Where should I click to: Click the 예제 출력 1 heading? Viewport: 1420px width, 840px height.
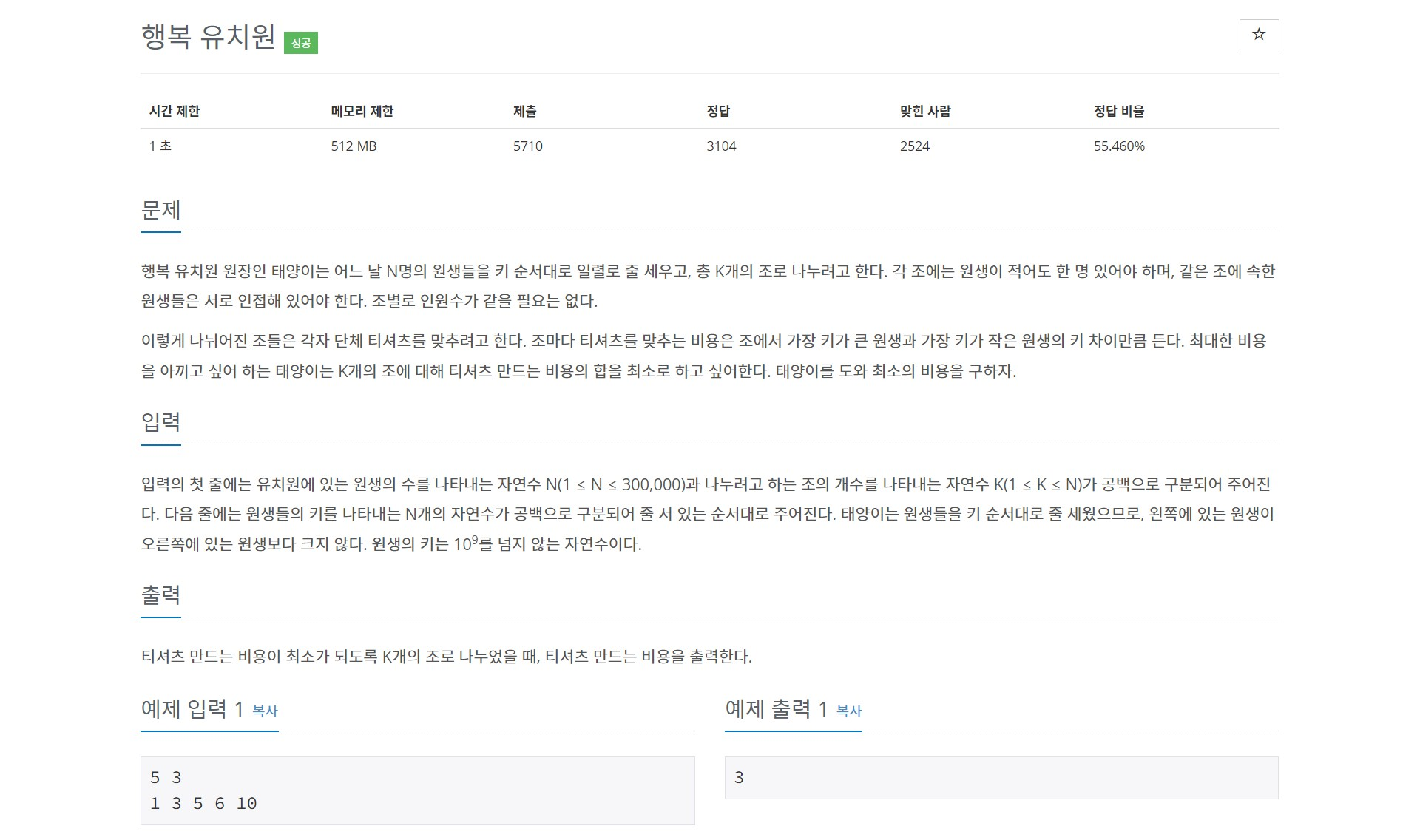(776, 709)
